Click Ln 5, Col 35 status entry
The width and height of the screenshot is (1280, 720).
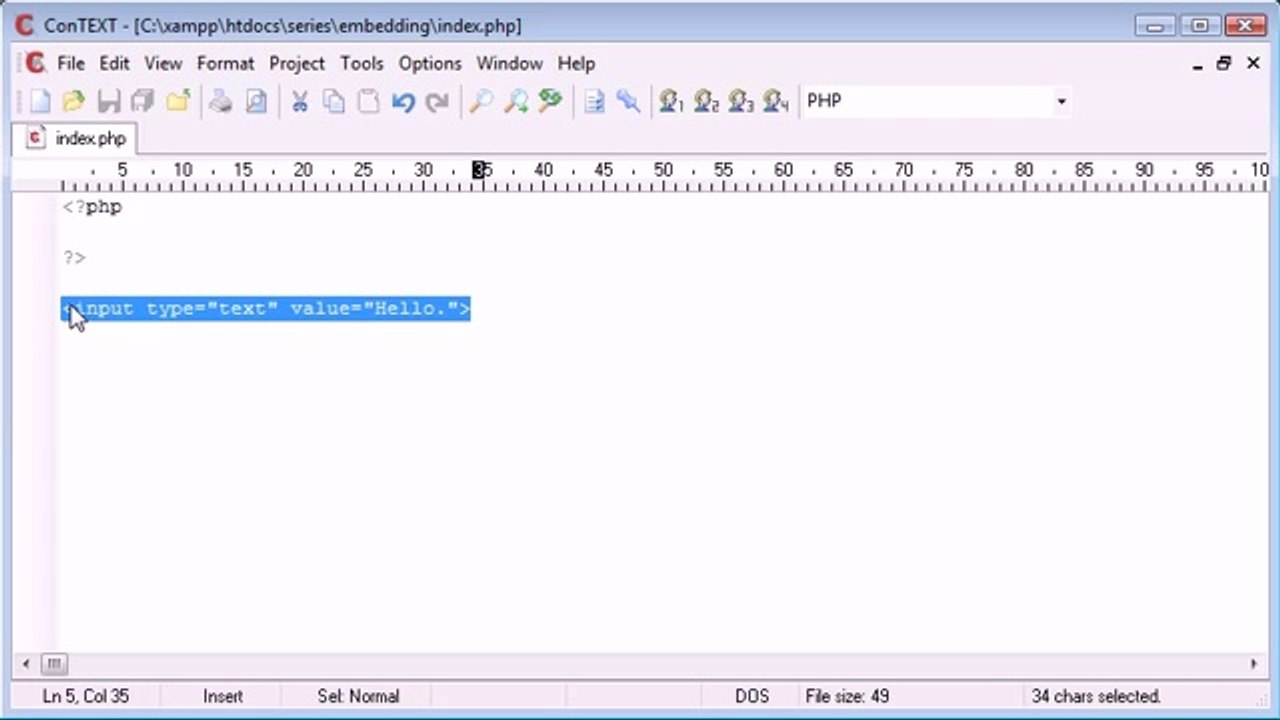coord(86,696)
